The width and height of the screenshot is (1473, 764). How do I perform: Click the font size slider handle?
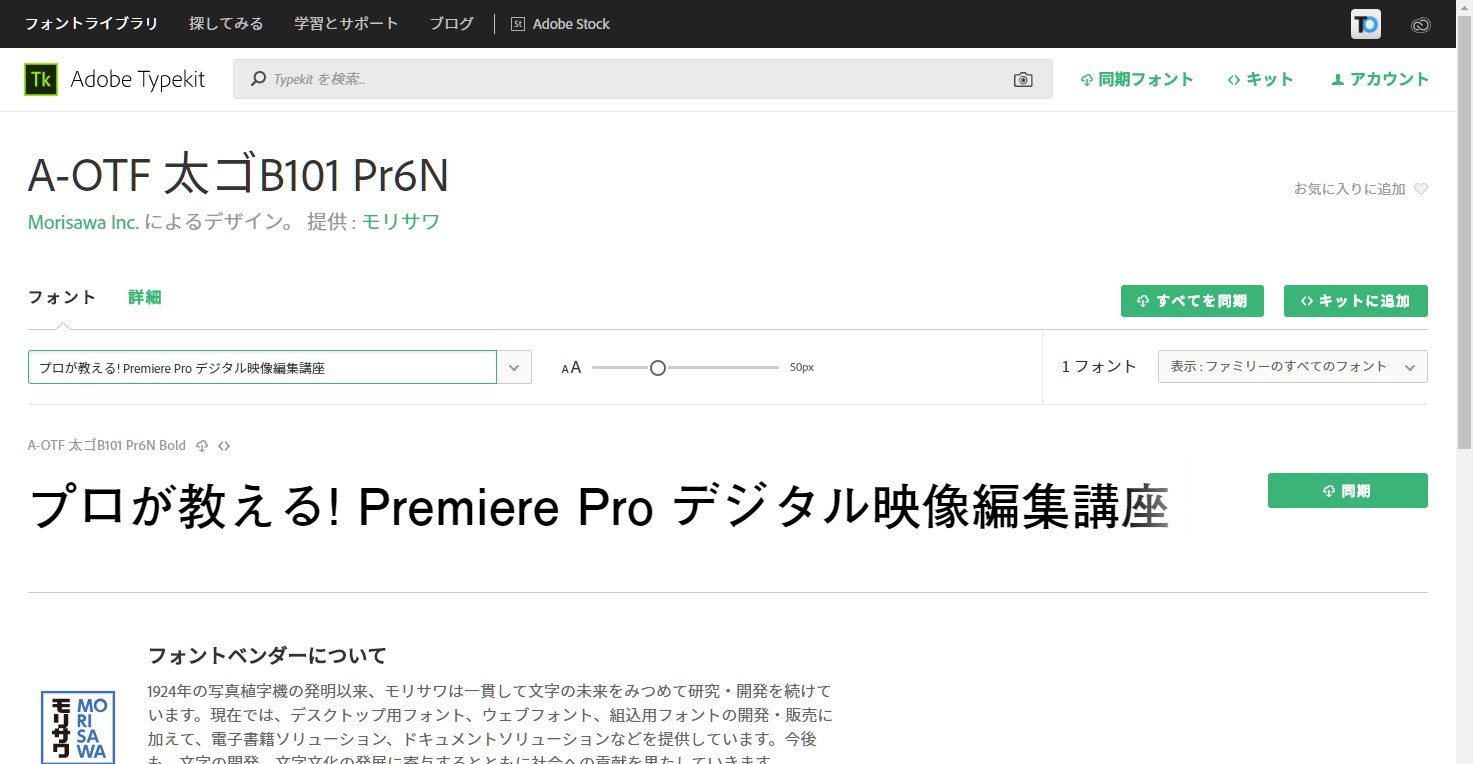point(657,368)
